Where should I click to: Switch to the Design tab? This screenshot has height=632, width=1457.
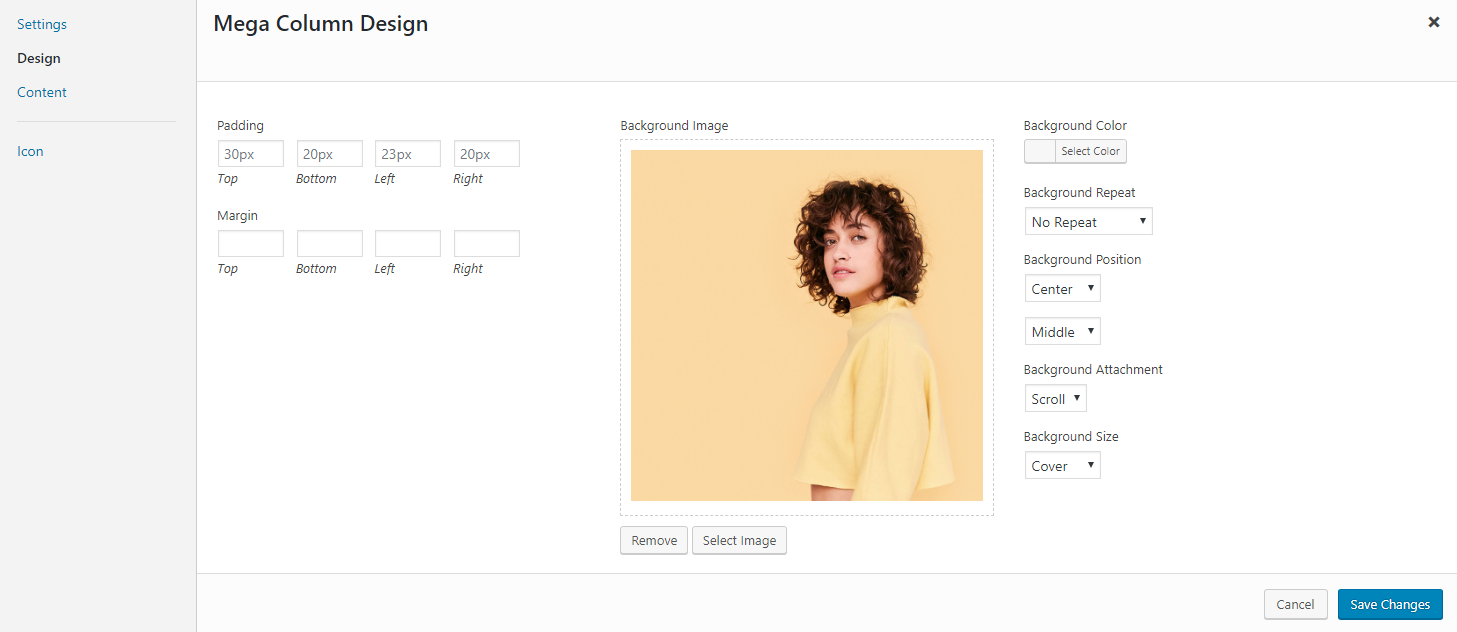pyautogui.click(x=39, y=58)
